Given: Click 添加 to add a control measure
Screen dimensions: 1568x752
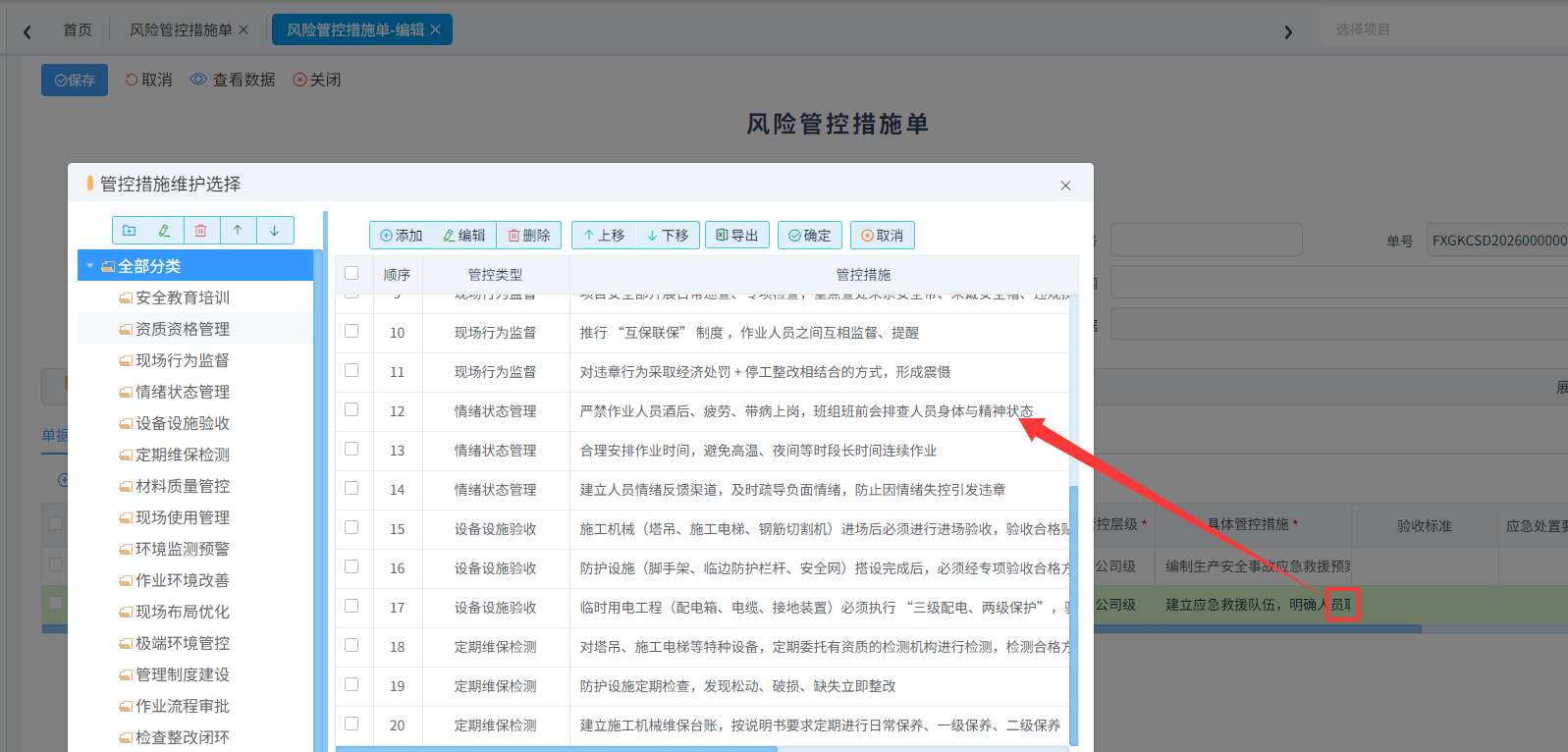Looking at the screenshot, I should (x=401, y=236).
